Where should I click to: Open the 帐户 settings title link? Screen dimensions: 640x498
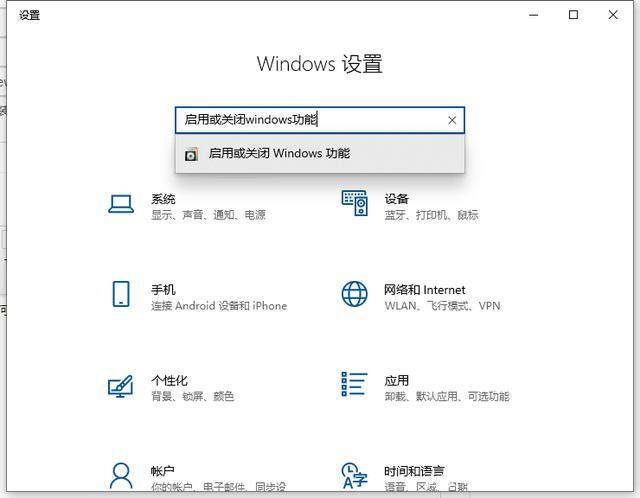[x=163, y=471]
